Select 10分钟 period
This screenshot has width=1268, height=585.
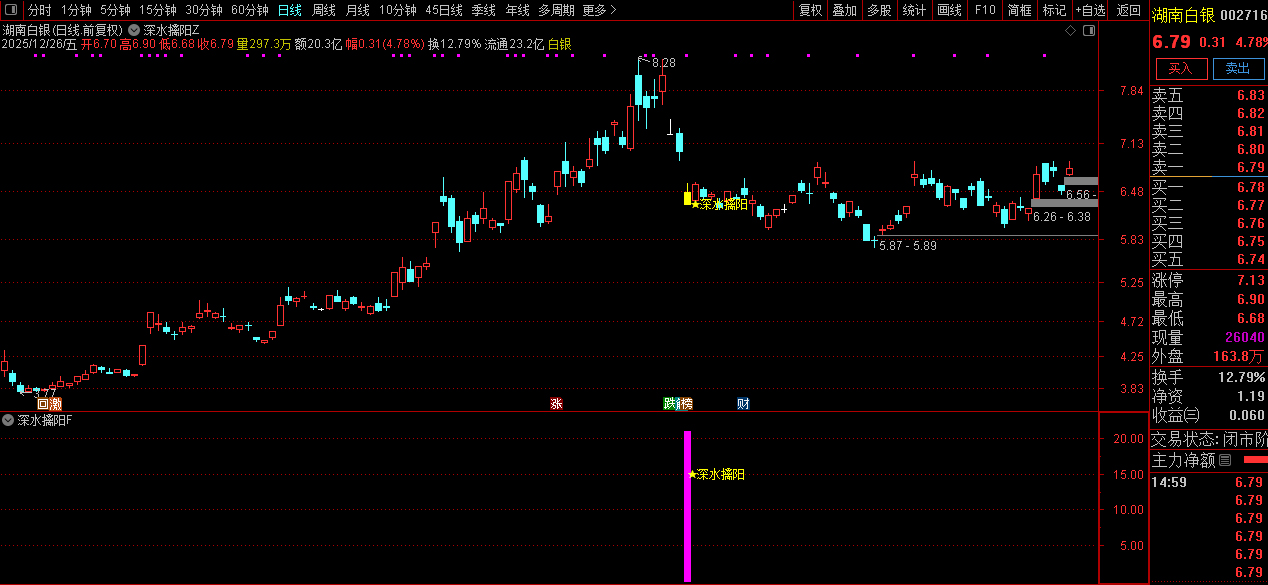coord(397,10)
